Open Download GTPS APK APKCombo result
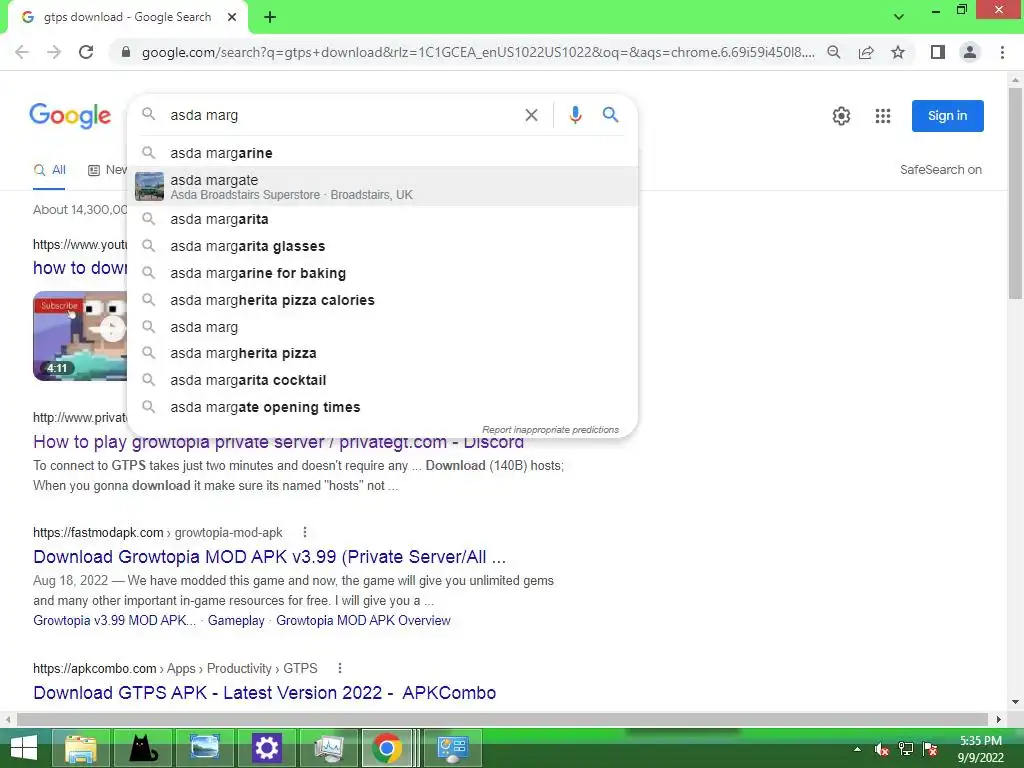The image size is (1024, 768). (264, 692)
